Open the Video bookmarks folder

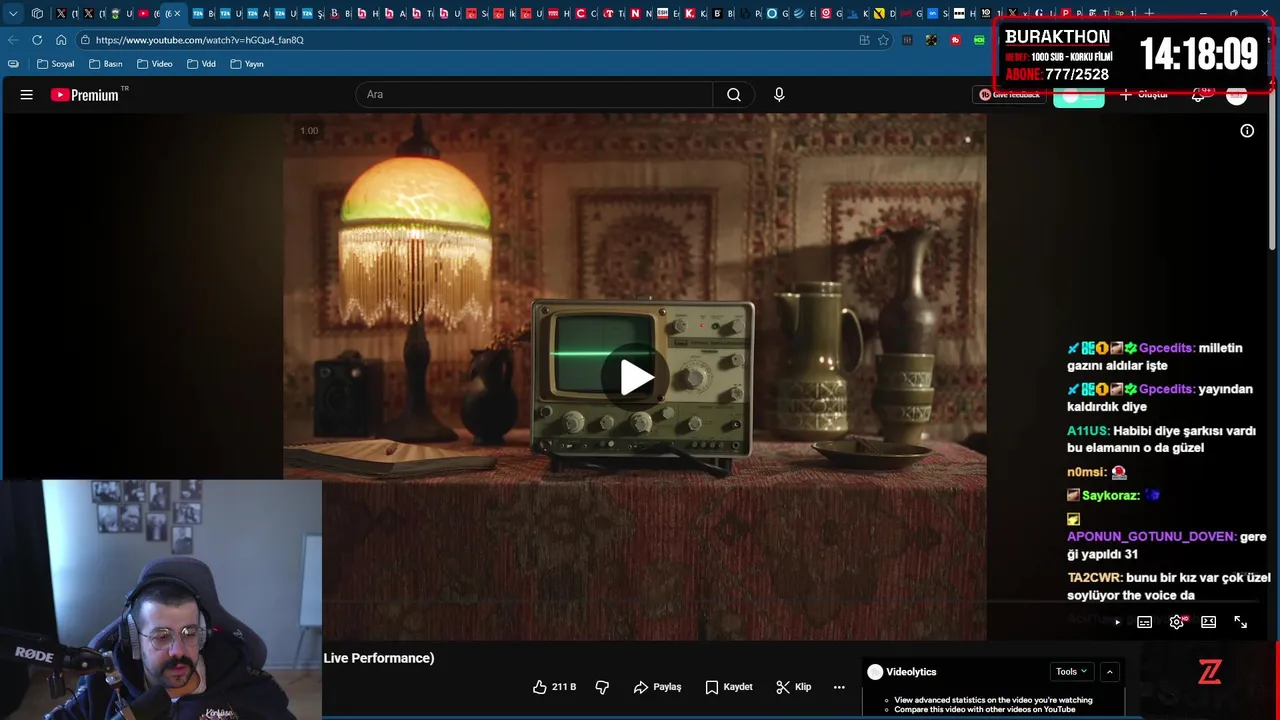155,64
